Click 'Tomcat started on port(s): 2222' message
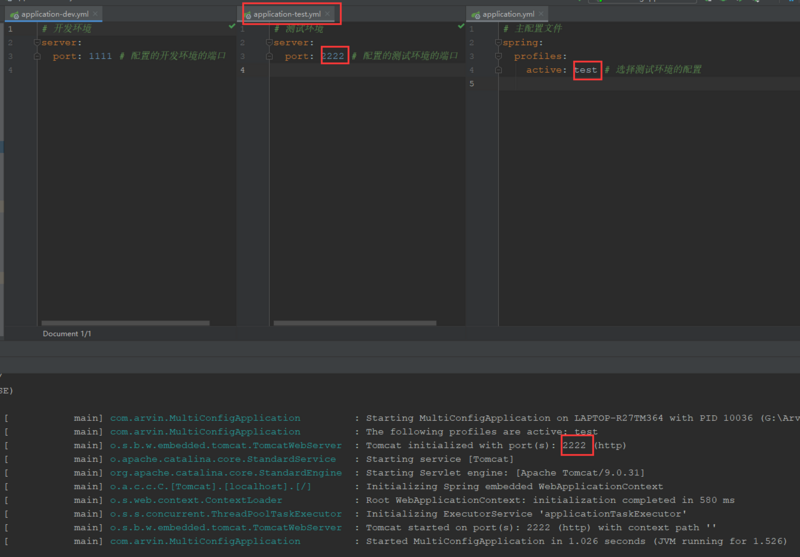Viewport: 800px width, 557px height. coord(541,528)
